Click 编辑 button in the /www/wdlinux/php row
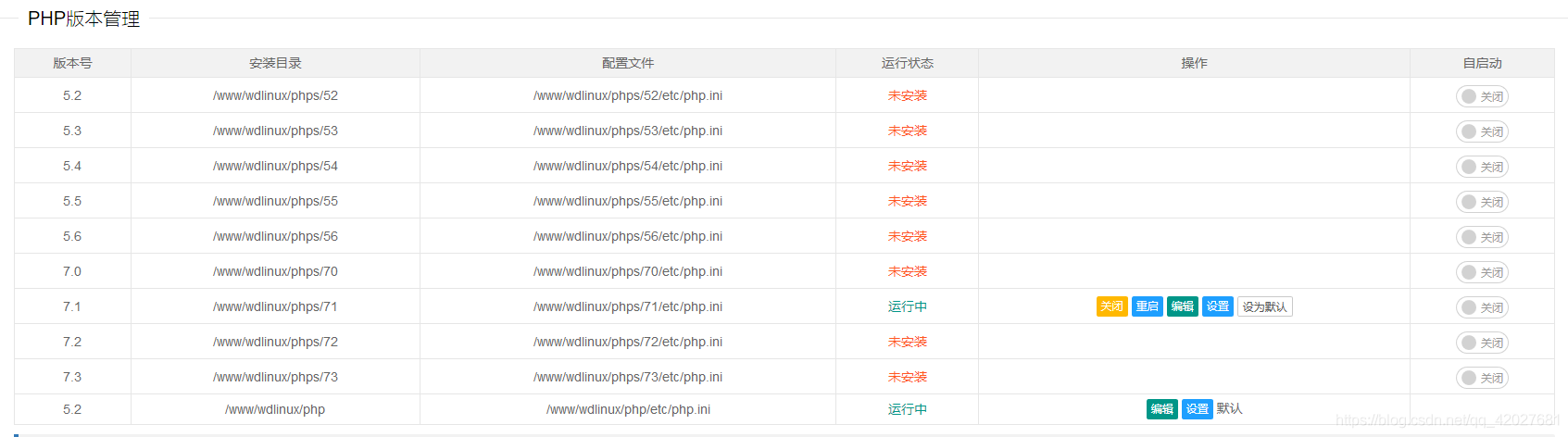 pos(1162,409)
